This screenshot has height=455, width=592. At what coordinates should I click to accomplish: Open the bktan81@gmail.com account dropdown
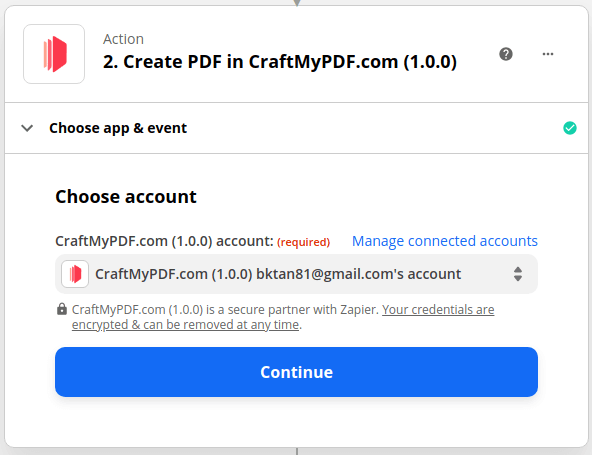(296, 274)
